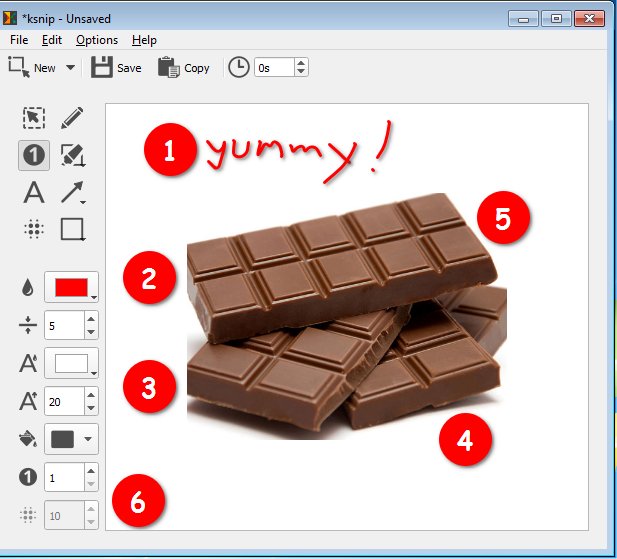Open the red color picker swatch
The width and height of the screenshot is (617, 559).
(x=71, y=287)
